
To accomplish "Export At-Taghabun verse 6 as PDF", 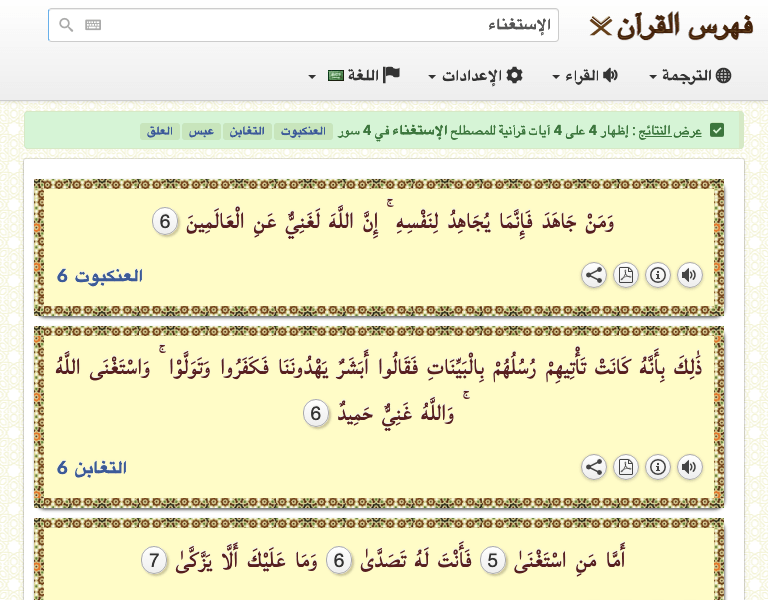I will [x=626, y=467].
